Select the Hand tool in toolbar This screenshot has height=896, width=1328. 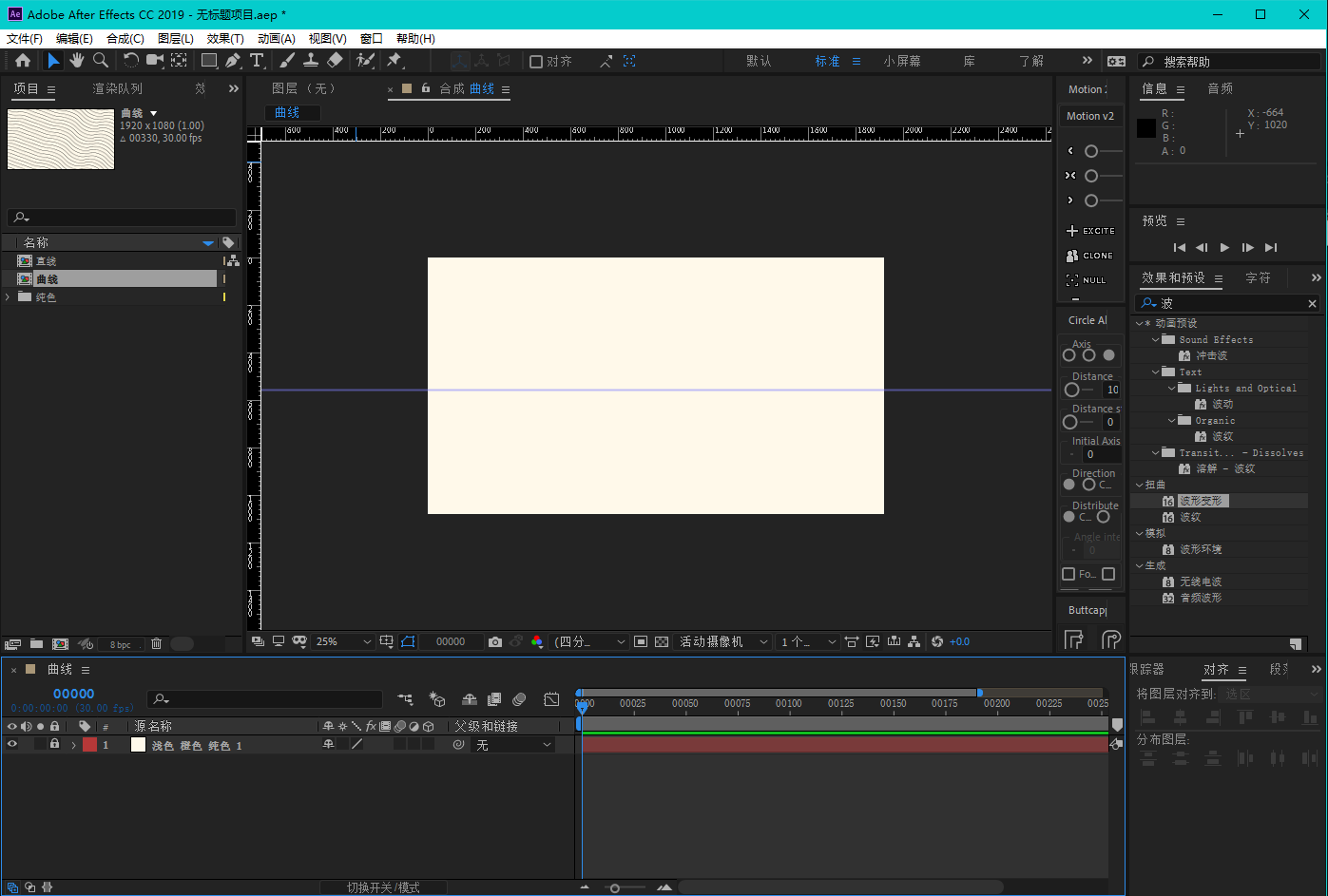pos(76,61)
